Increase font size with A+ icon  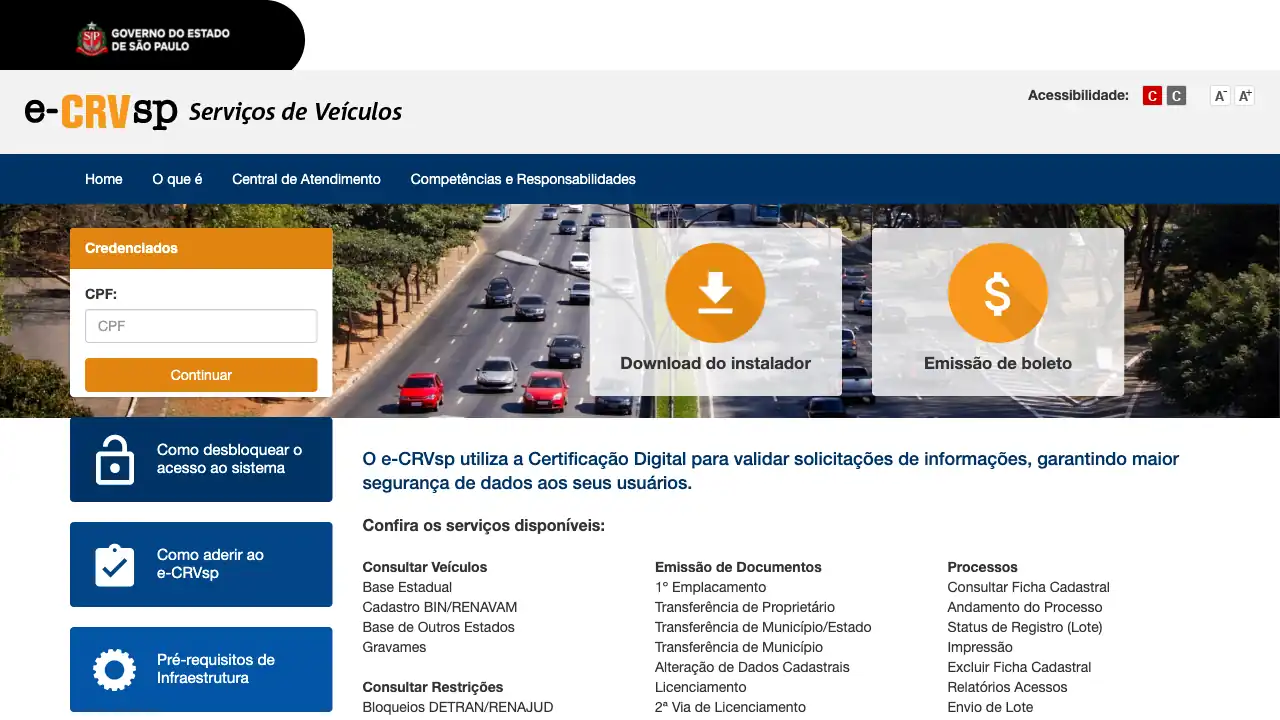1244,96
